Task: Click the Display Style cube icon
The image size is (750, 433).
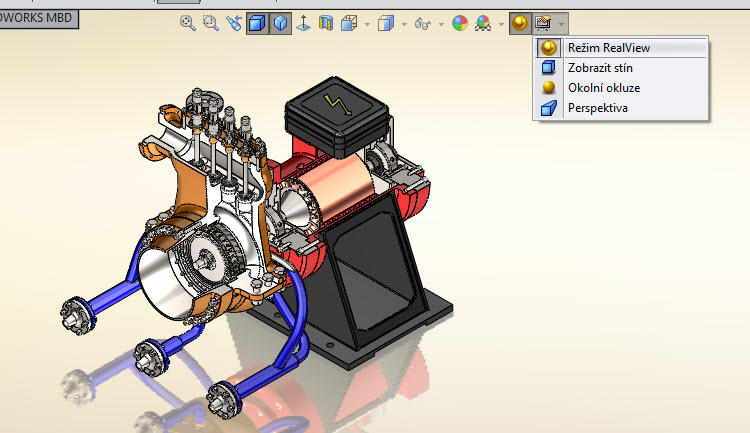Action: point(386,23)
